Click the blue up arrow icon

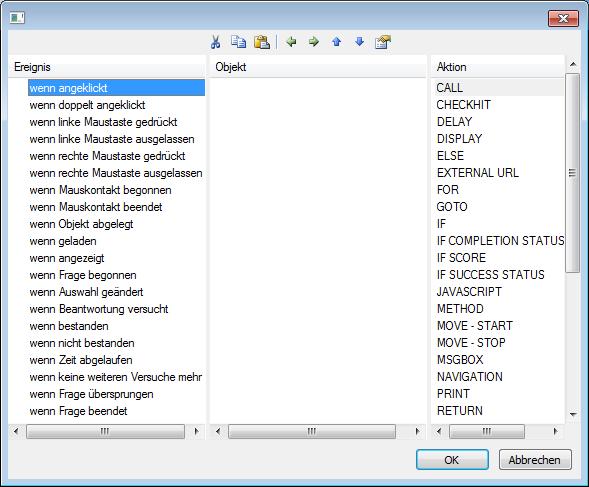point(337,42)
